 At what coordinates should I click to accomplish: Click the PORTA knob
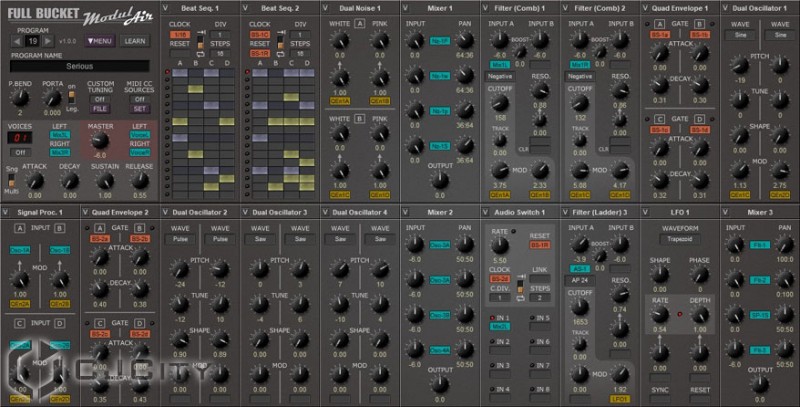[x=52, y=97]
